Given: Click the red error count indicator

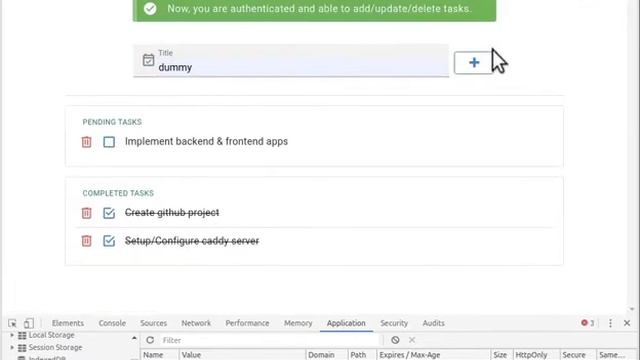Looking at the screenshot, I should tap(588, 323).
